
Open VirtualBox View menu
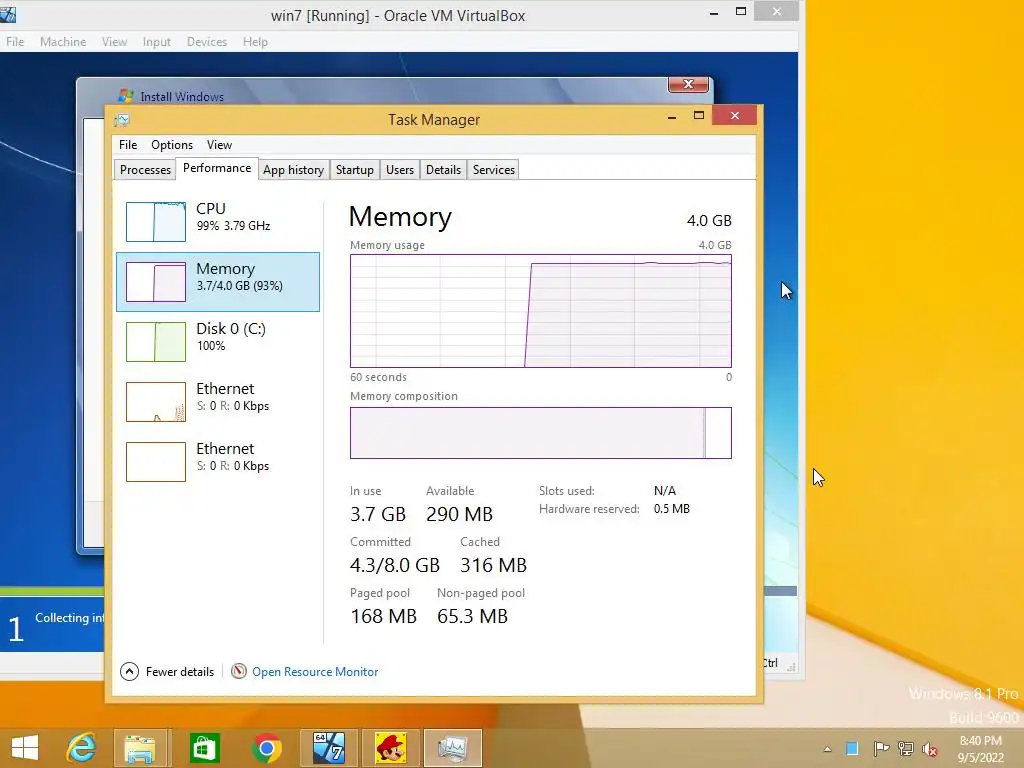point(114,42)
